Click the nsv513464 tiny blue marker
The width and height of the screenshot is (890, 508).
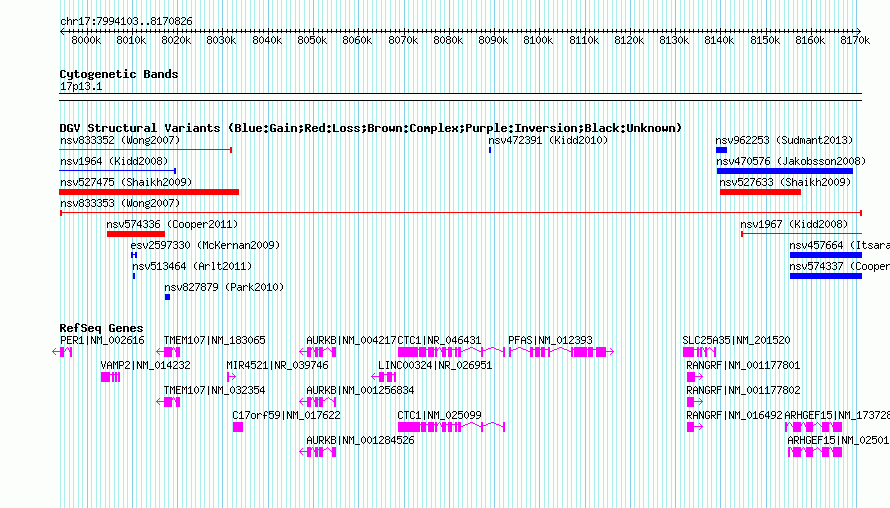134,276
